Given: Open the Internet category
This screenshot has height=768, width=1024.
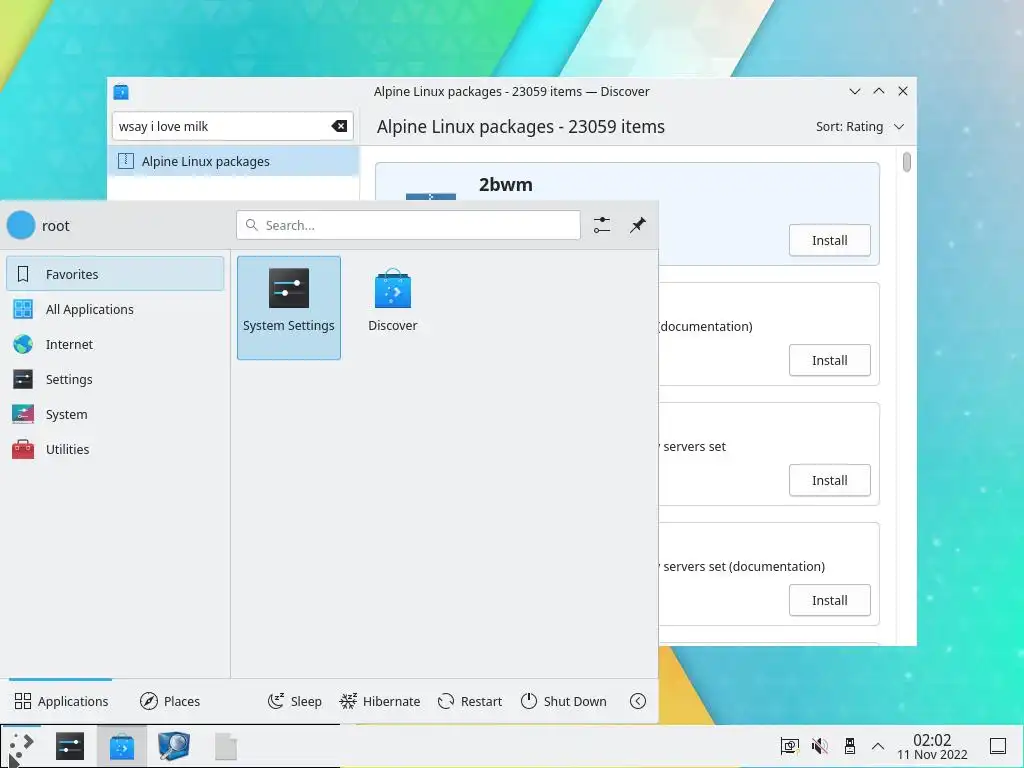Looking at the screenshot, I should (115, 344).
